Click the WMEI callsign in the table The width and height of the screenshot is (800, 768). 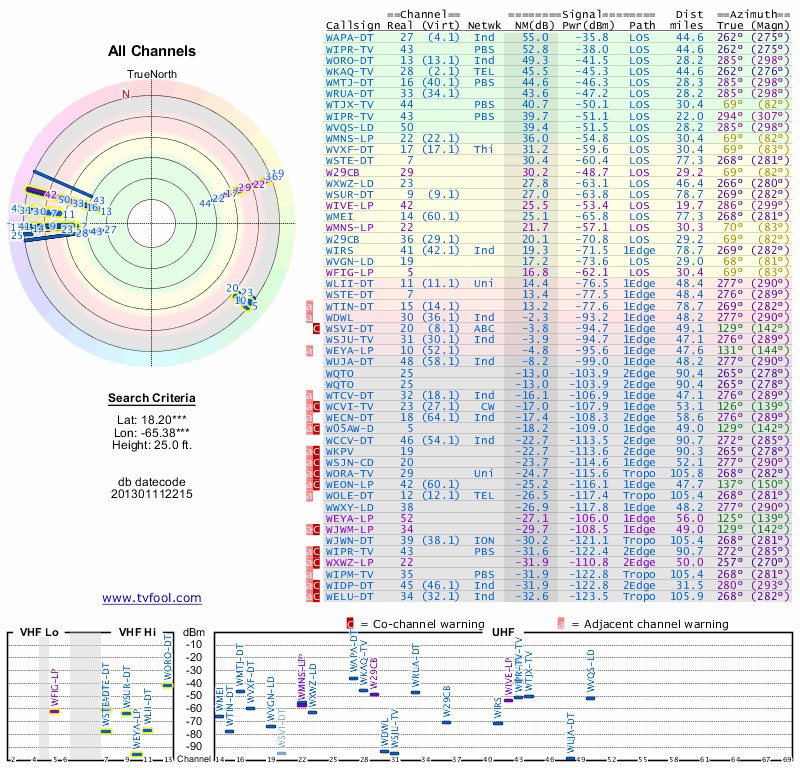[x=339, y=216]
